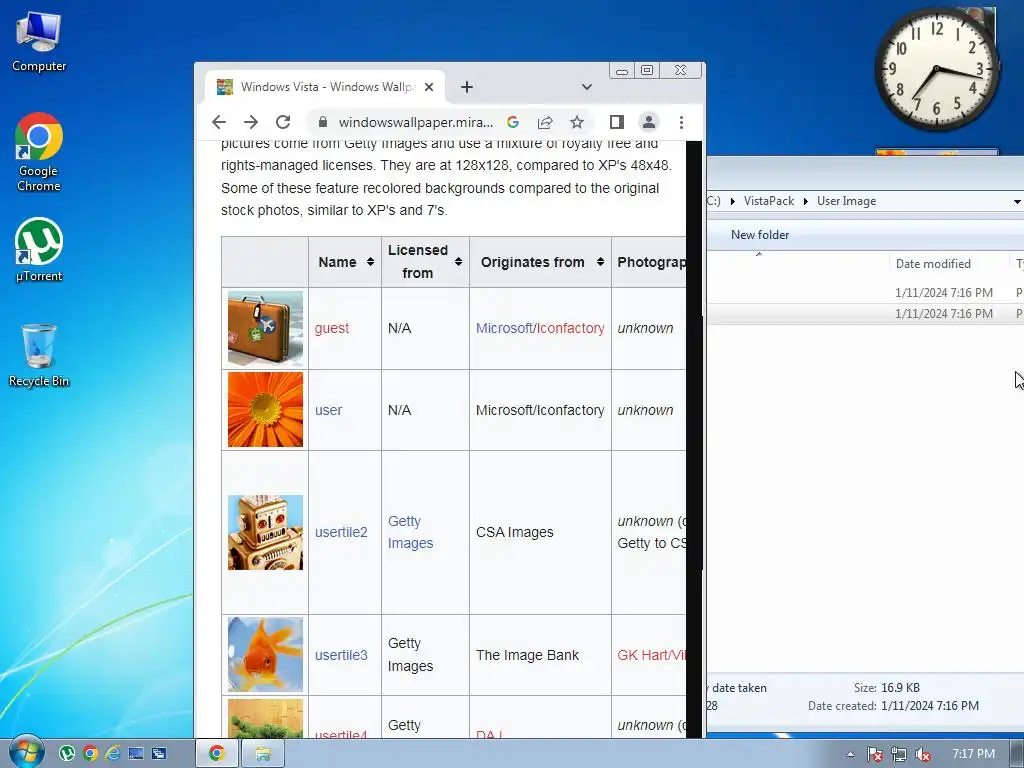Show hidden tray icons arrow
This screenshot has width=1024, height=768.
pos(850,754)
